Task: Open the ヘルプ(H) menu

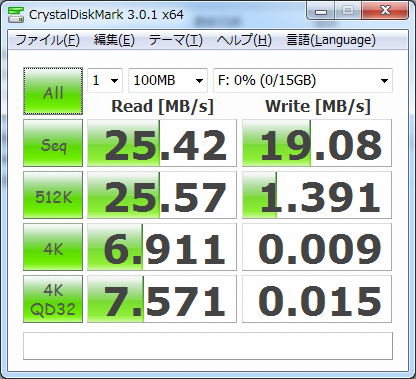Action: pos(244,40)
